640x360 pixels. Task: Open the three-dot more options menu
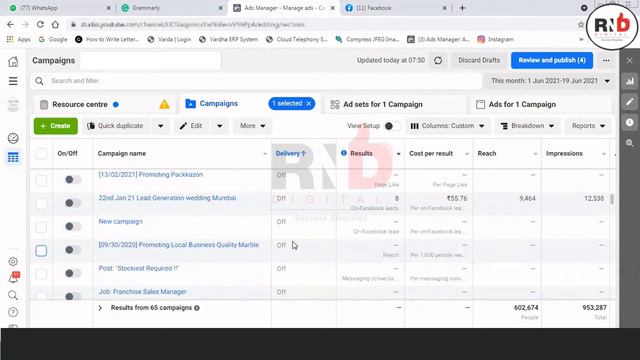click(x=606, y=60)
